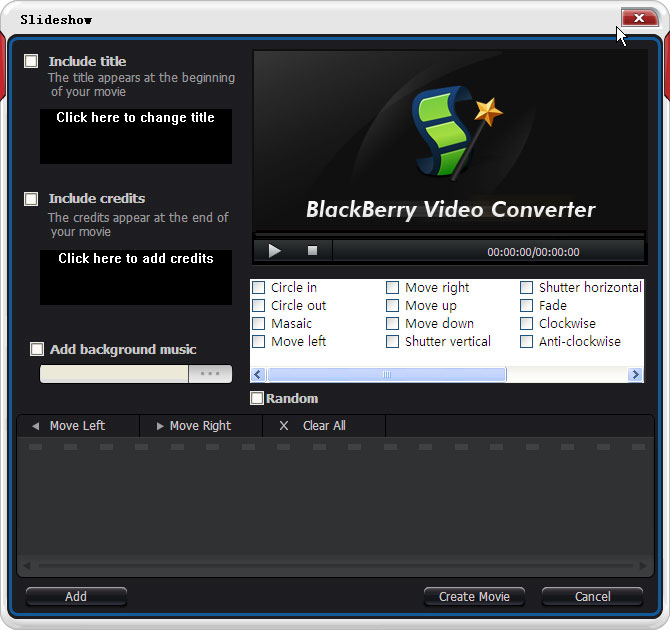Click the Move Left arrow icon
670x630 pixels.
(x=35, y=426)
